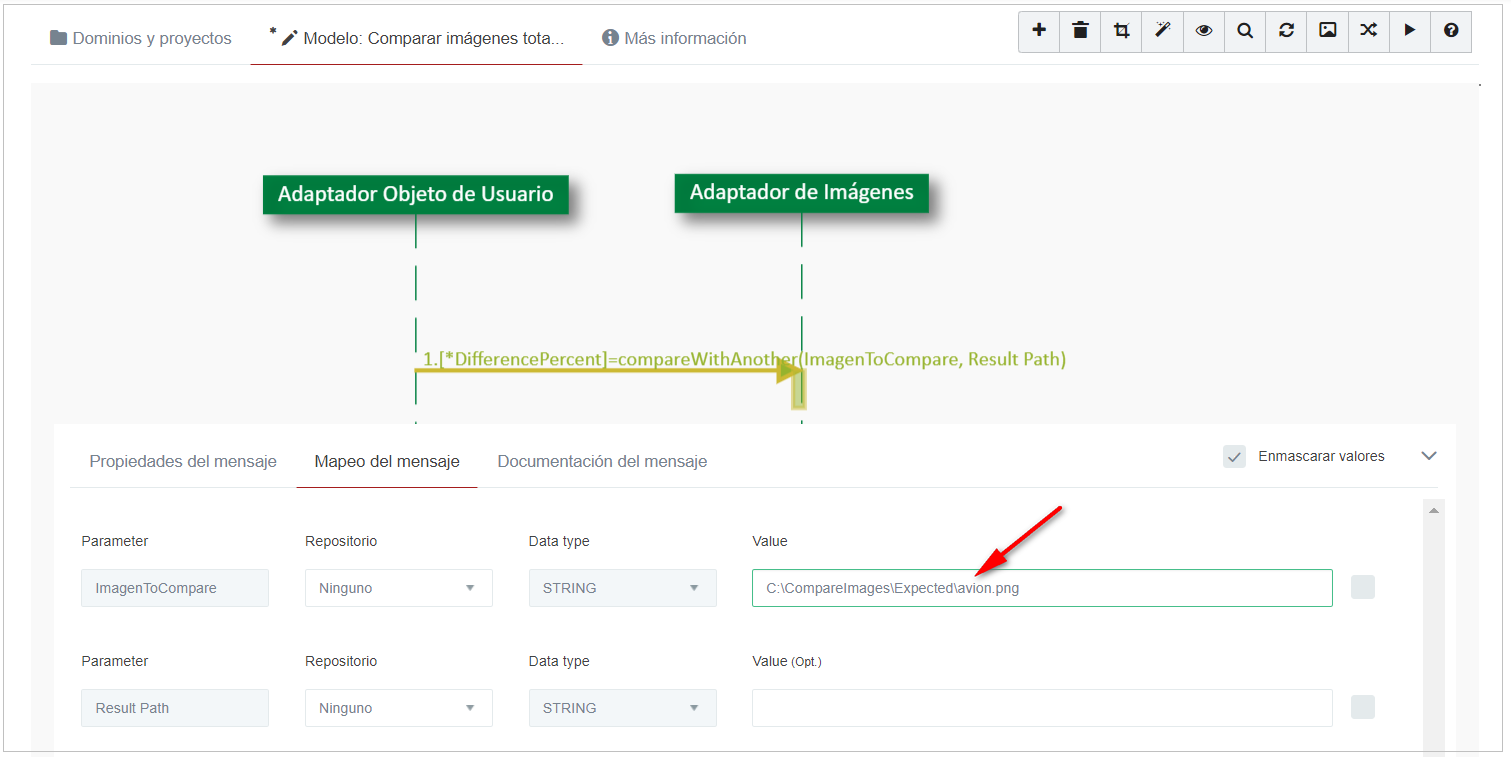1511x757 pixels.
Task: Click the plus (add) toolbar icon
Action: 1039,31
